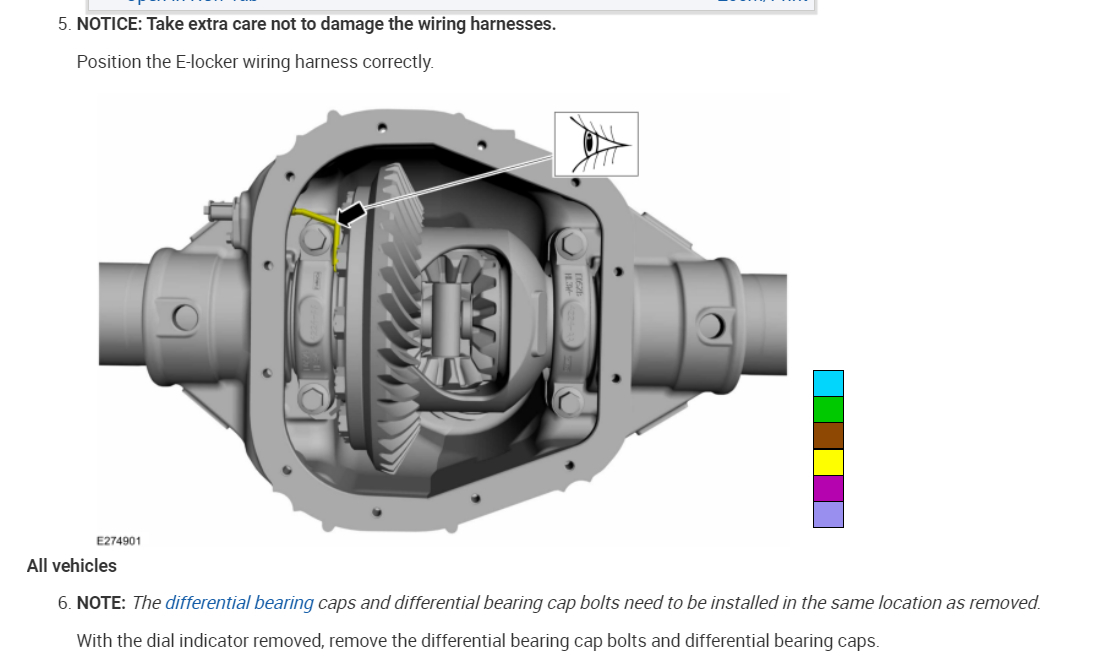Image resolution: width=1108 pixels, height=661 pixels.
Task: Open the differential bearing link
Action: click(239, 603)
